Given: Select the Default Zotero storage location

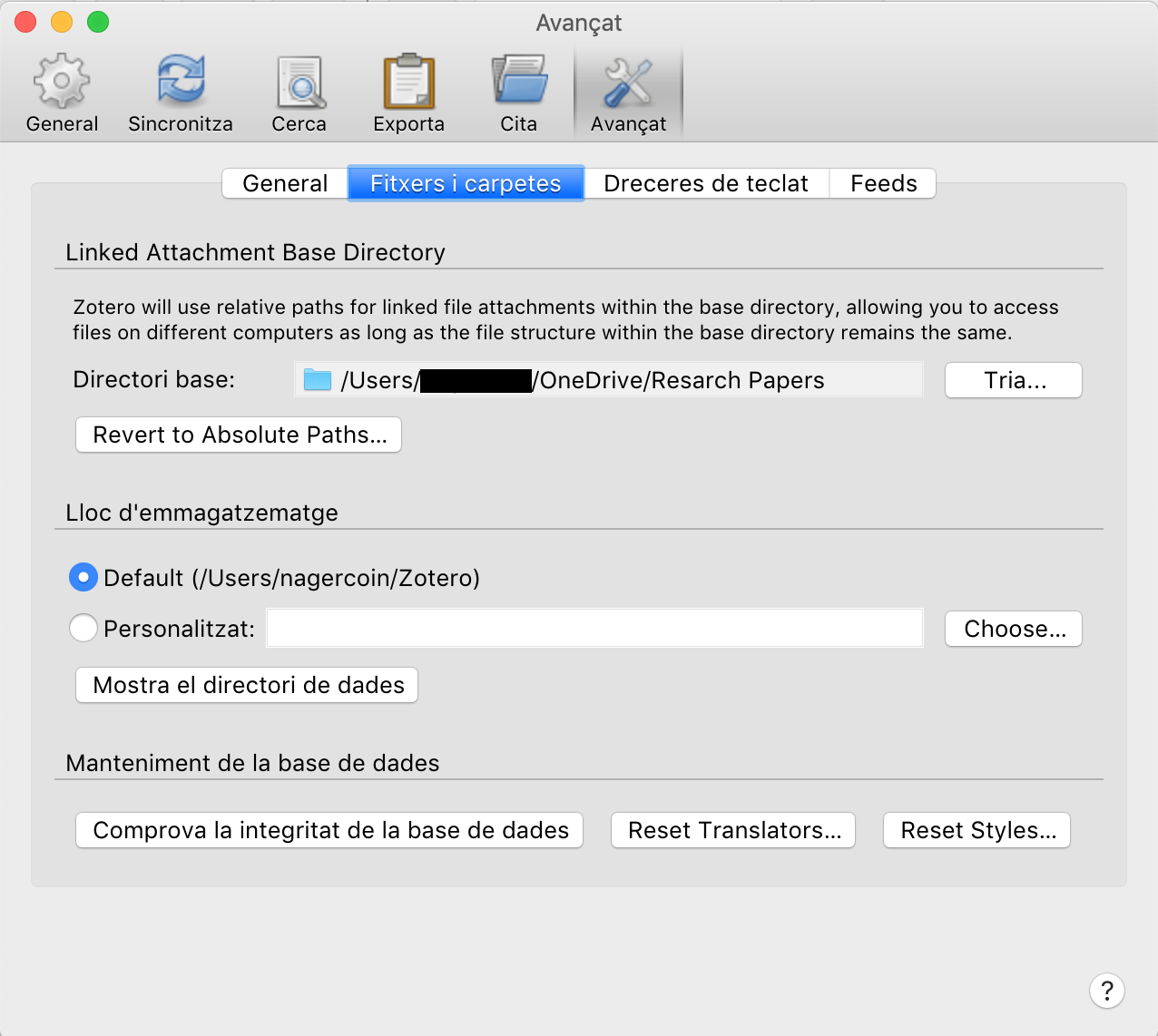Looking at the screenshot, I should pos(83,577).
